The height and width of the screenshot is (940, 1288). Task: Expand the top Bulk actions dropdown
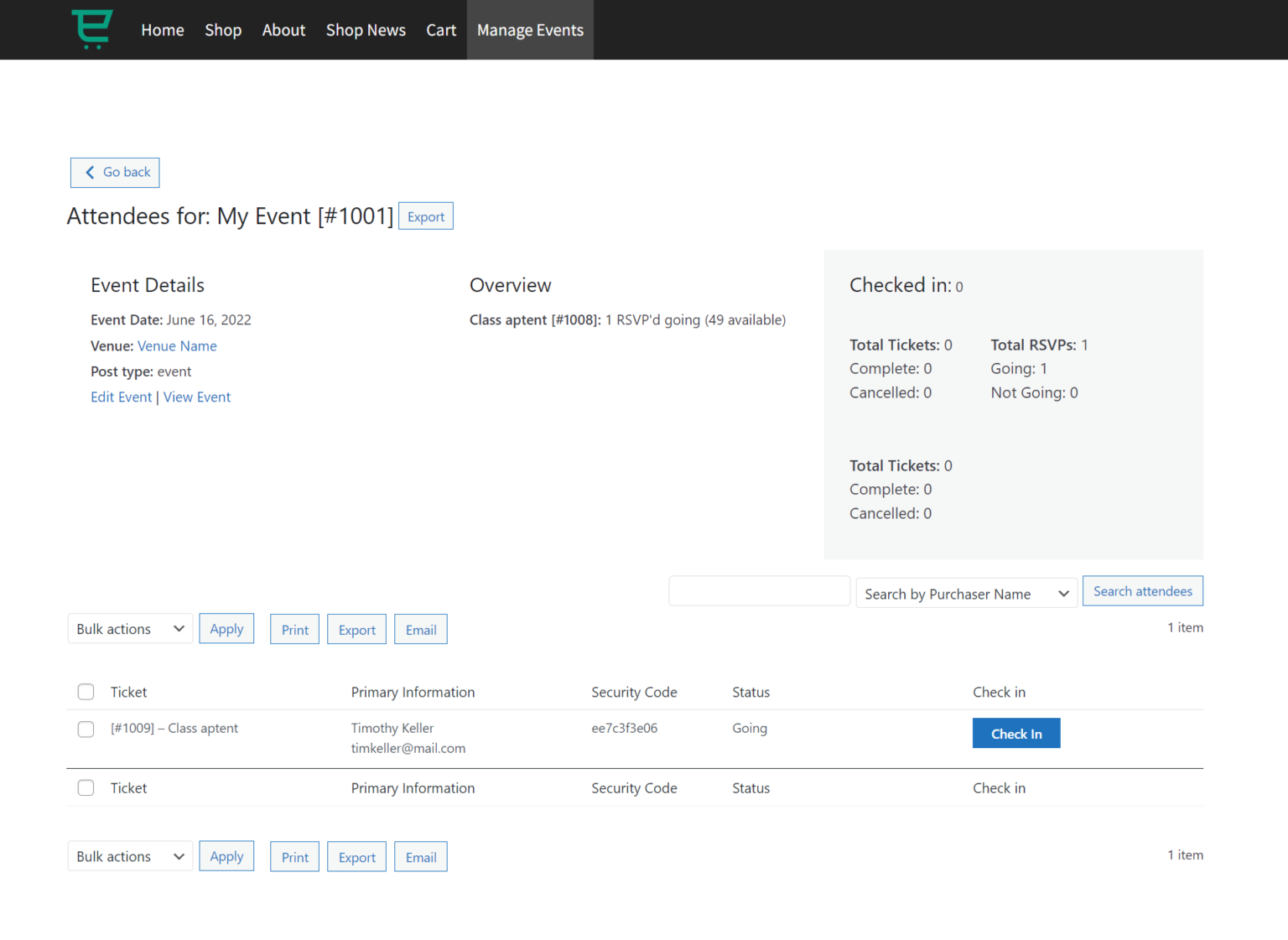click(129, 628)
